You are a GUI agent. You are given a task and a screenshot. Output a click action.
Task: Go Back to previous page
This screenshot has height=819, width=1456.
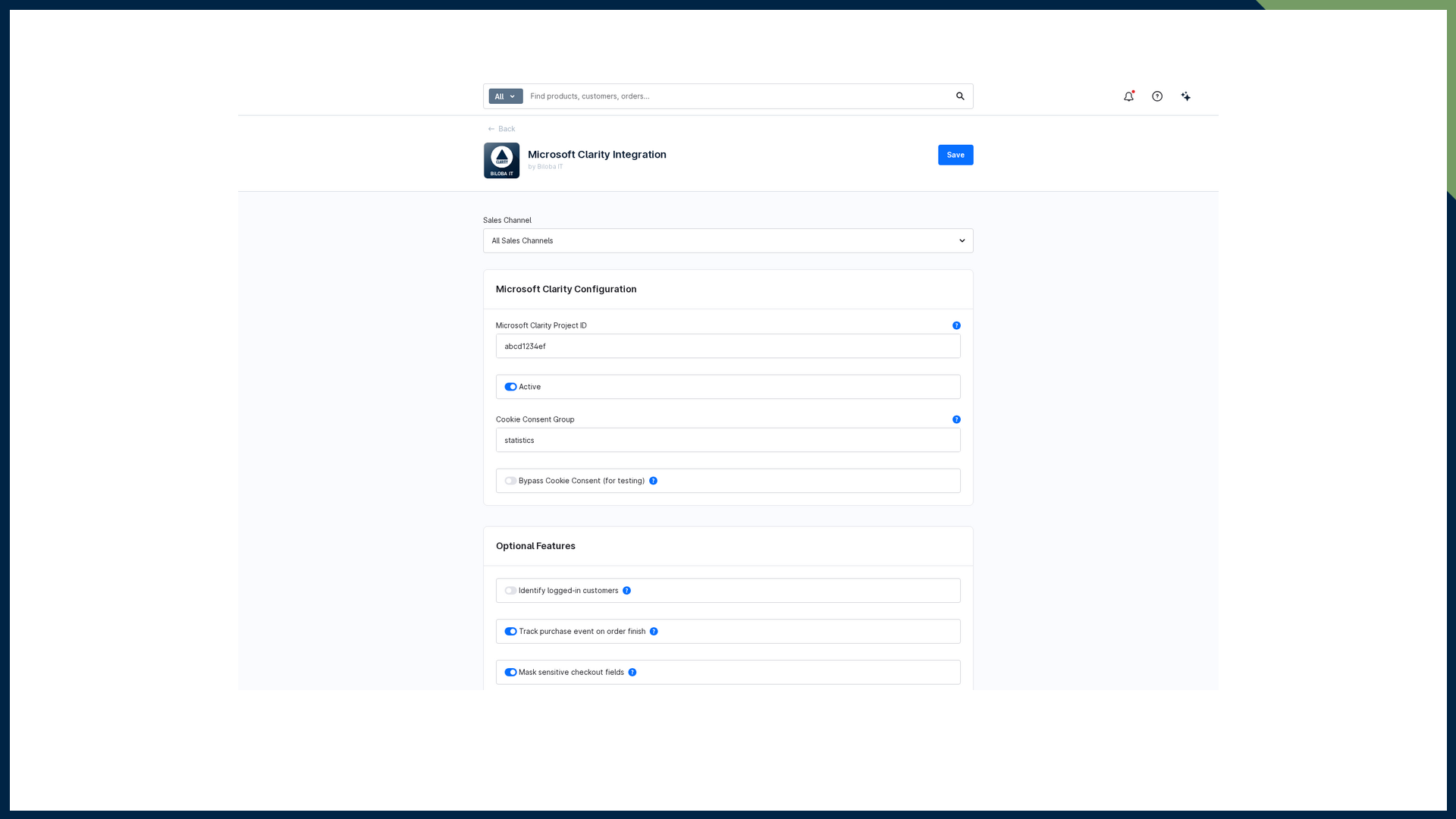point(501,129)
